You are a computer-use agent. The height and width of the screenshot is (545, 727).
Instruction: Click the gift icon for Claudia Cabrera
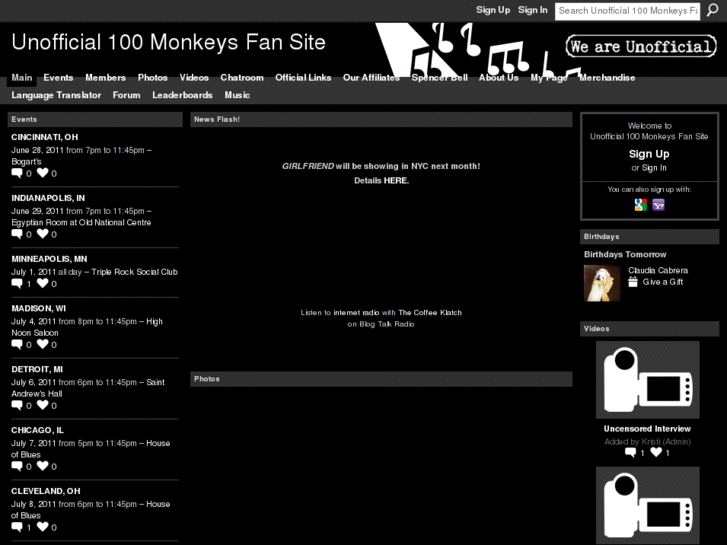click(633, 282)
